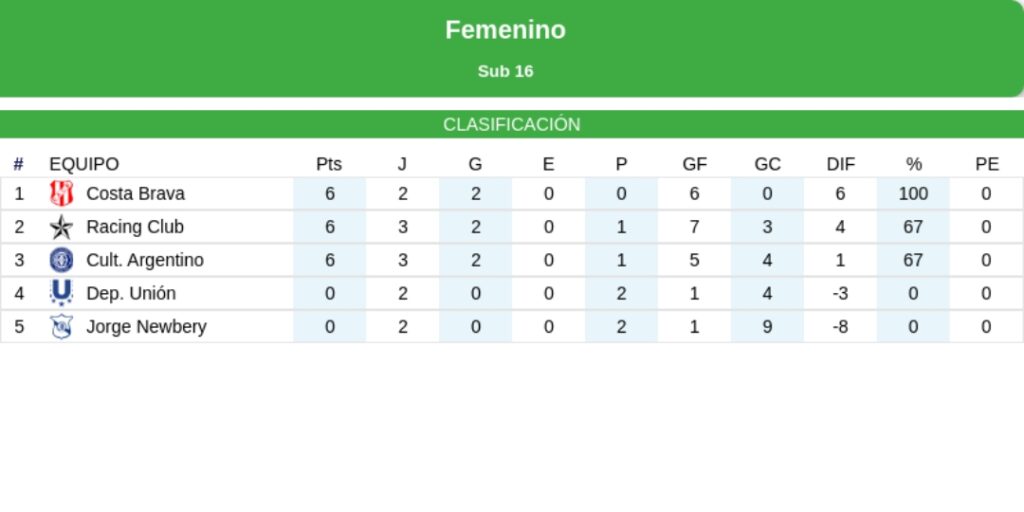Open the Racing Club team name

click(135, 227)
